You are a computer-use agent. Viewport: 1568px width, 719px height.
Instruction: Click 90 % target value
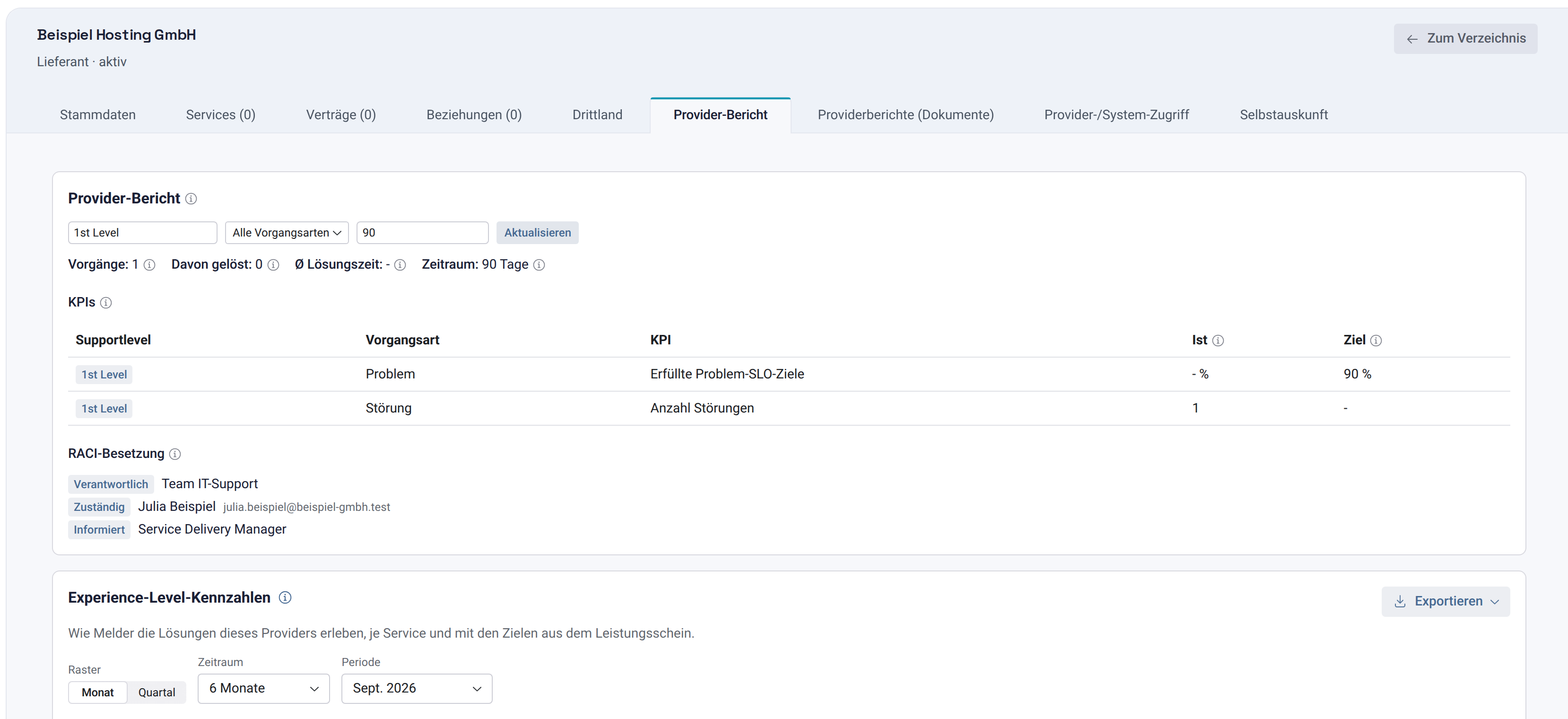pos(1358,374)
